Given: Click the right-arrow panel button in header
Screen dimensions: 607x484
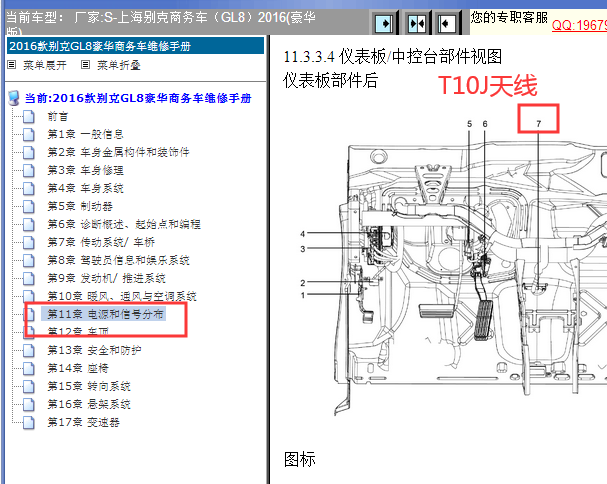Looking at the screenshot, I should pos(384,24).
